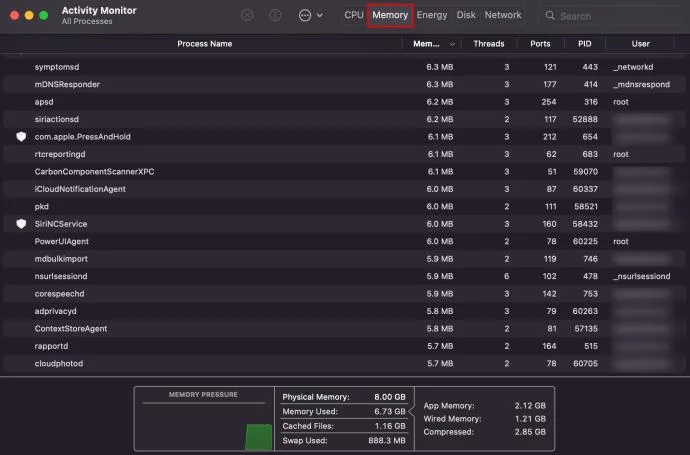The height and width of the screenshot is (455, 690).
Task: Switch to the CPU tab
Action: 354,15
